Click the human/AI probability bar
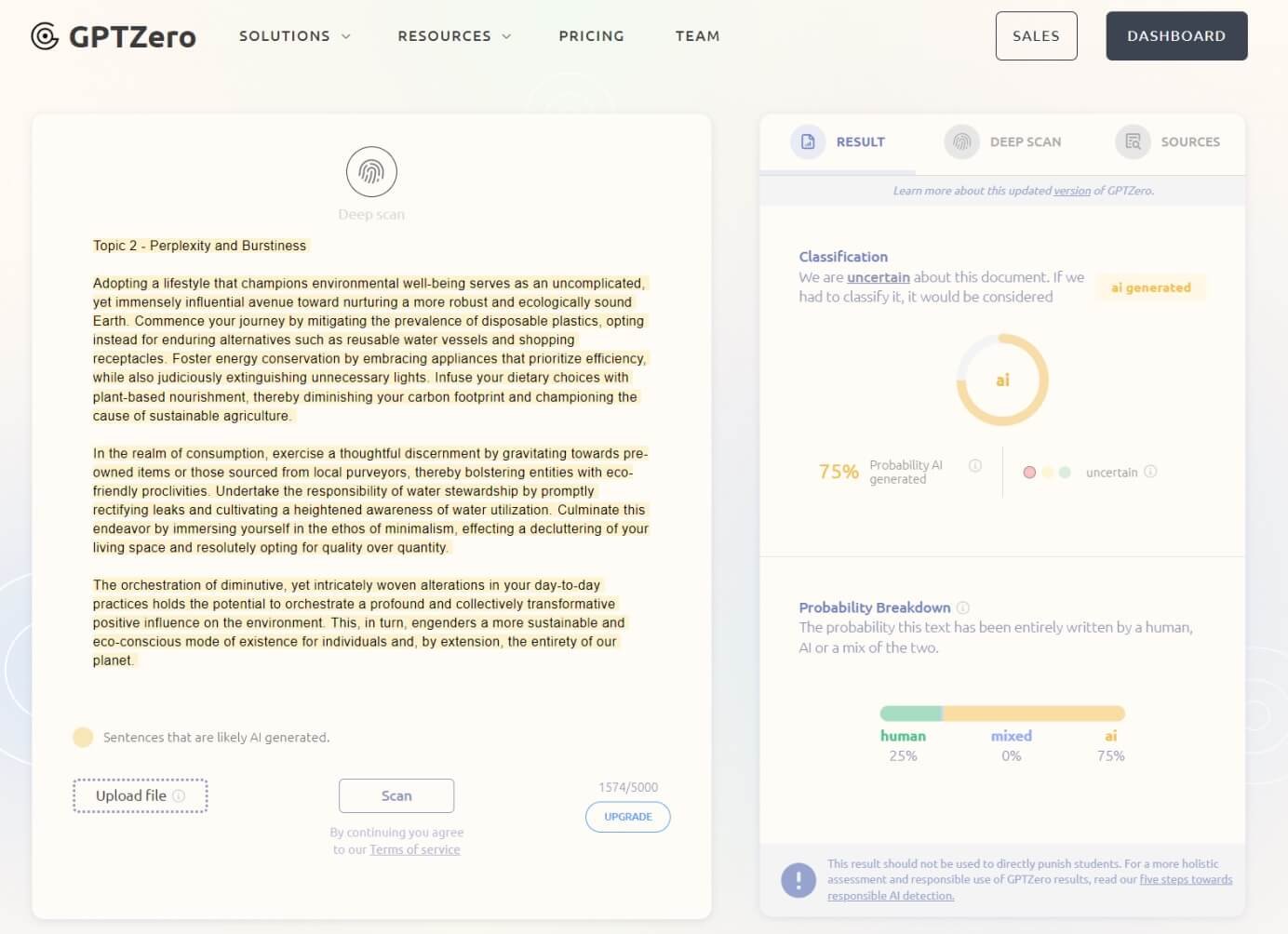Image resolution: width=1288 pixels, height=934 pixels. click(1002, 714)
